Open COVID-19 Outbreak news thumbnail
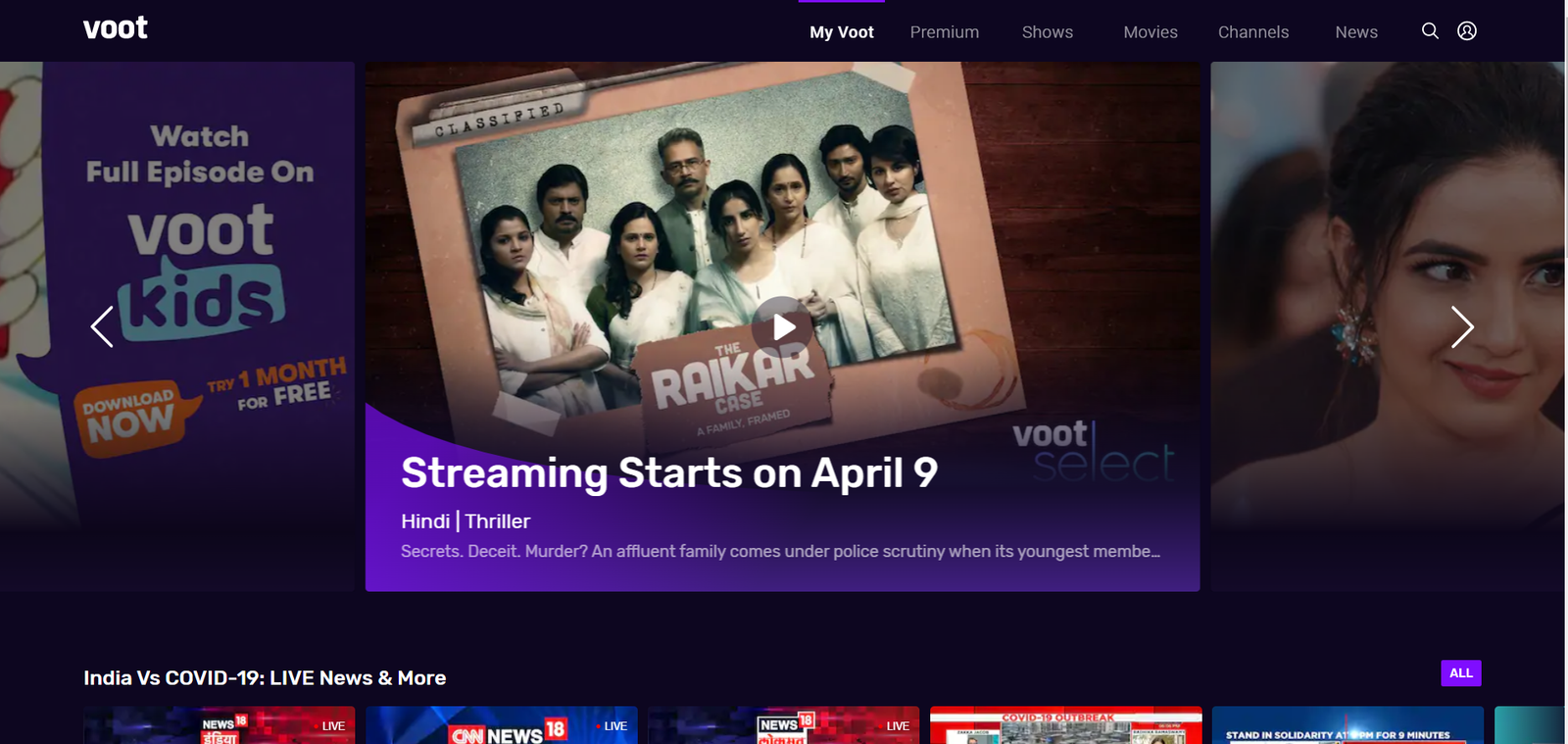 [x=1066, y=725]
